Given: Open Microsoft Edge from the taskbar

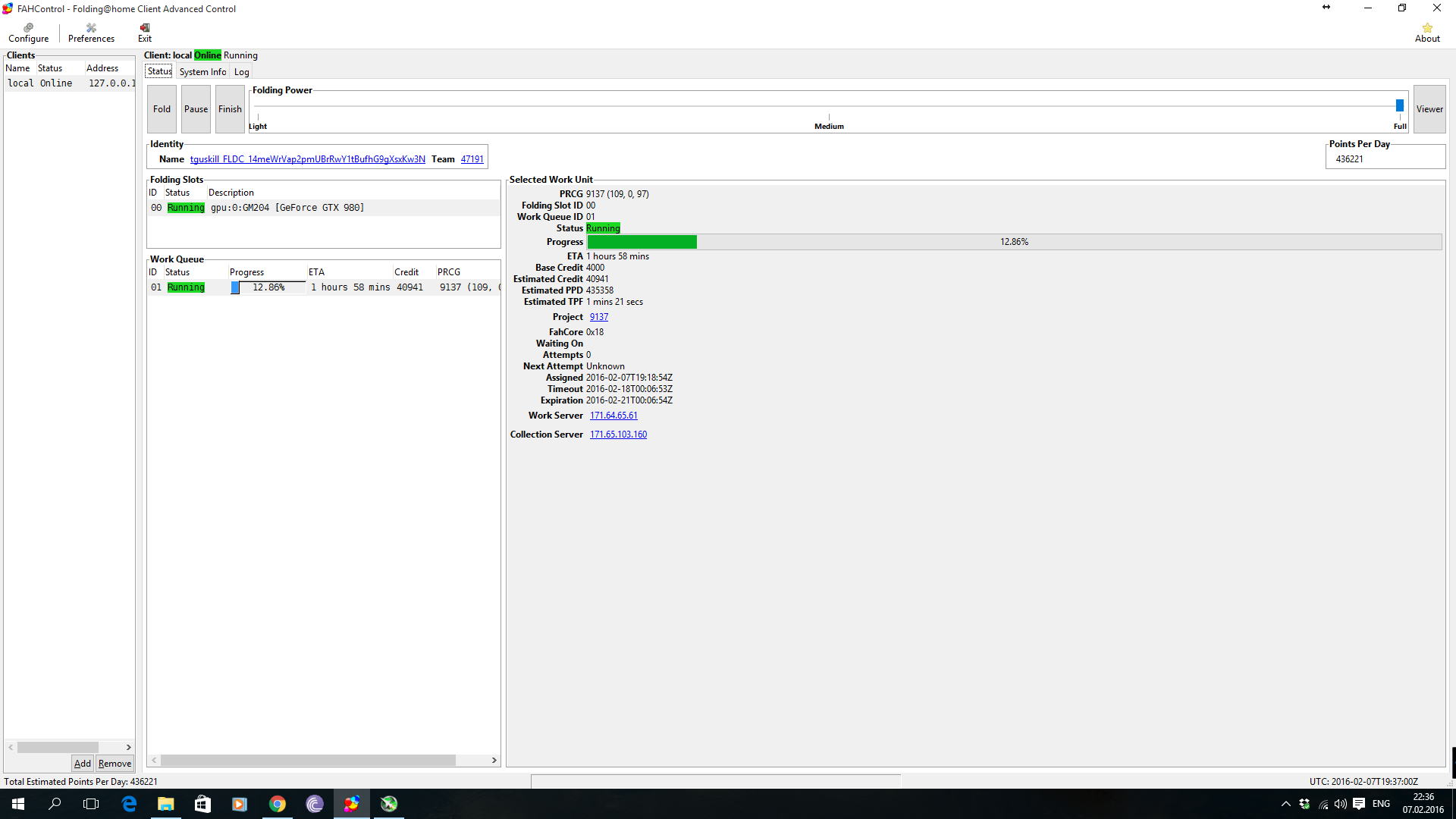Looking at the screenshot, I should (x=129, y=804).
